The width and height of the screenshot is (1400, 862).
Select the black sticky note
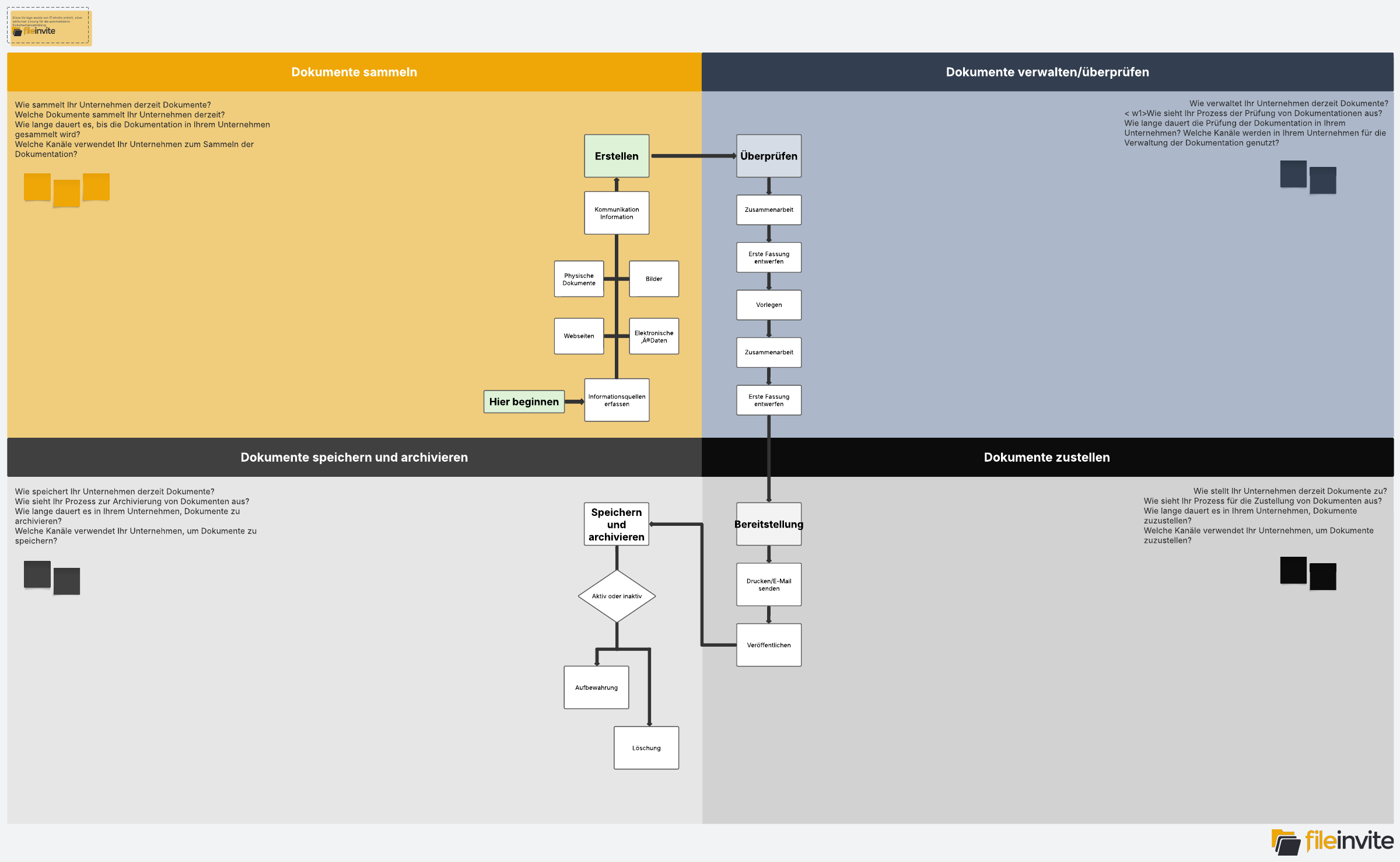click(x=1292, y=570)
